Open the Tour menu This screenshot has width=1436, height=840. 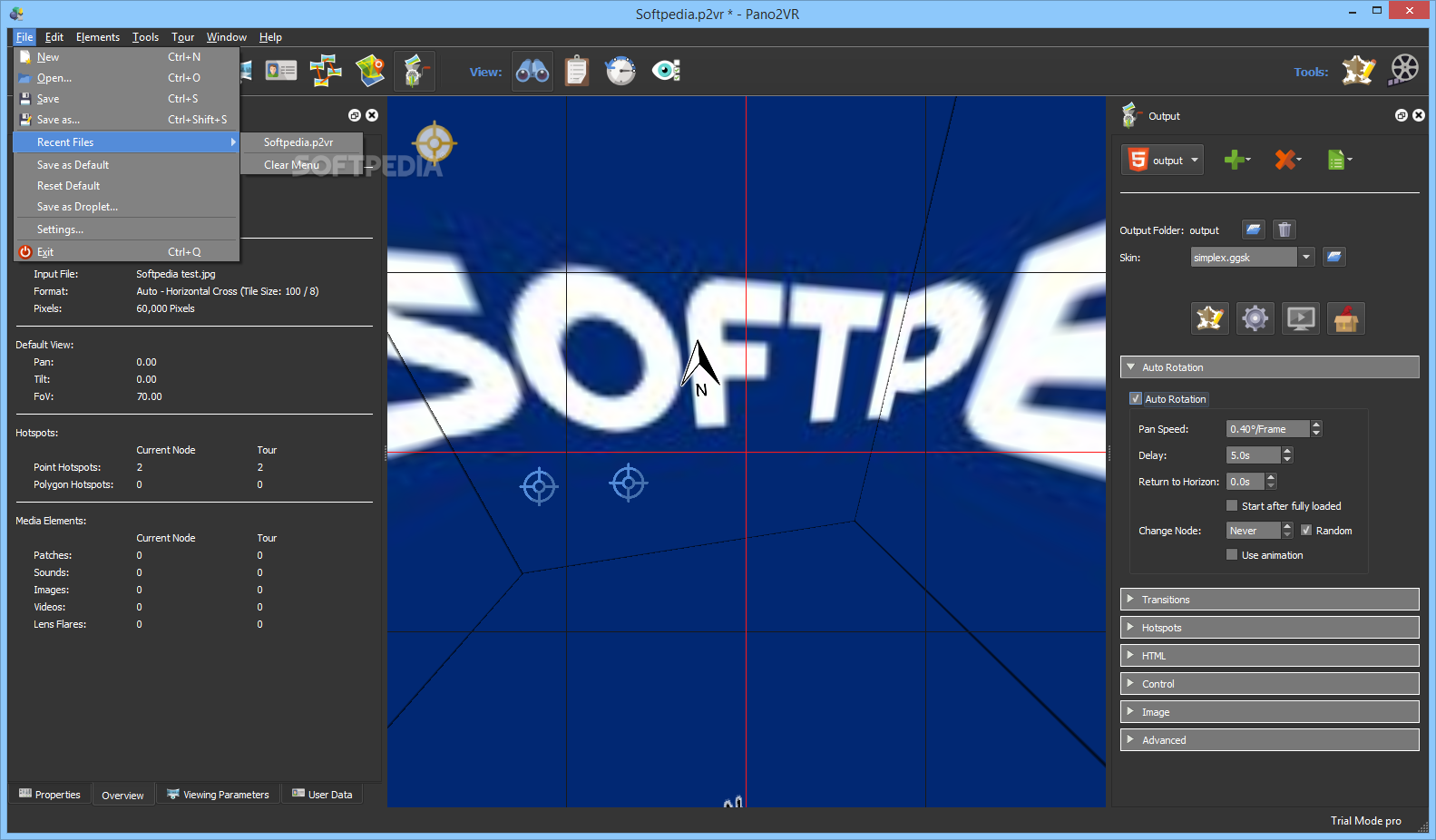[x=183, y=37]
